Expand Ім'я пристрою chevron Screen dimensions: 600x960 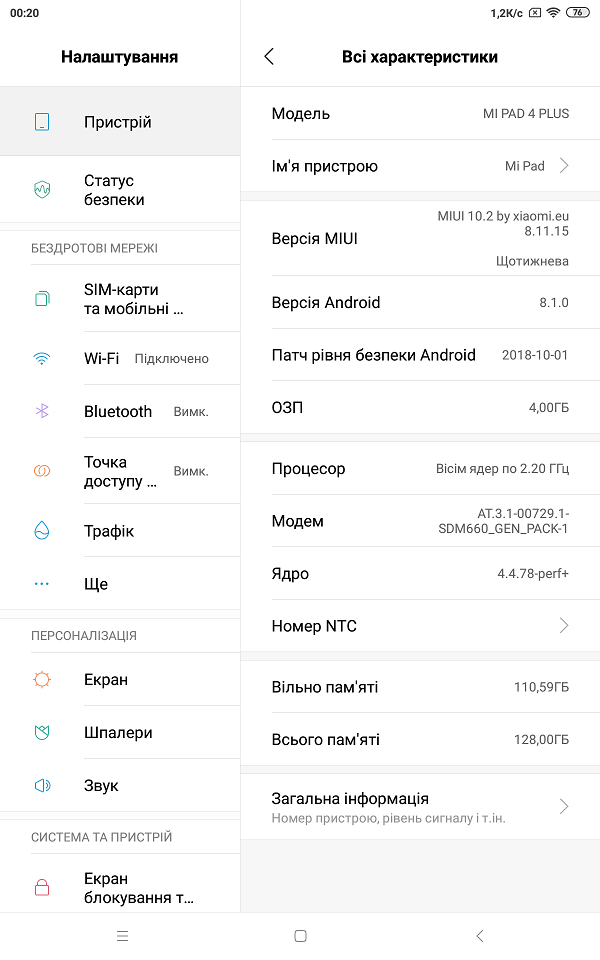564,166
